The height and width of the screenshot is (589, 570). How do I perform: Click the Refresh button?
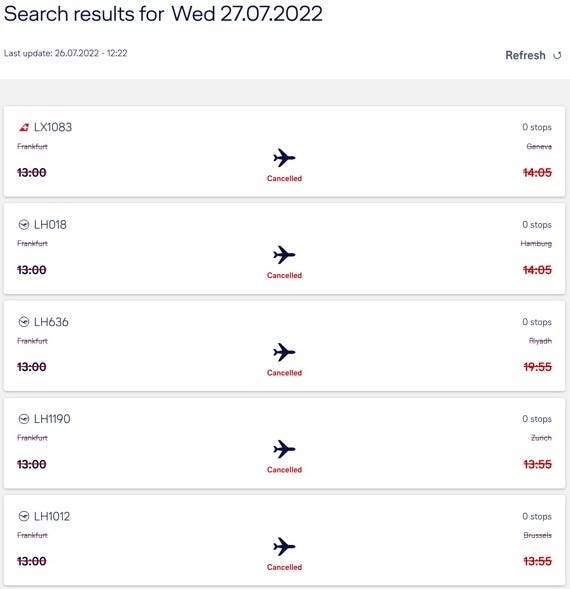pyautogui.click(x=533, y=55)
